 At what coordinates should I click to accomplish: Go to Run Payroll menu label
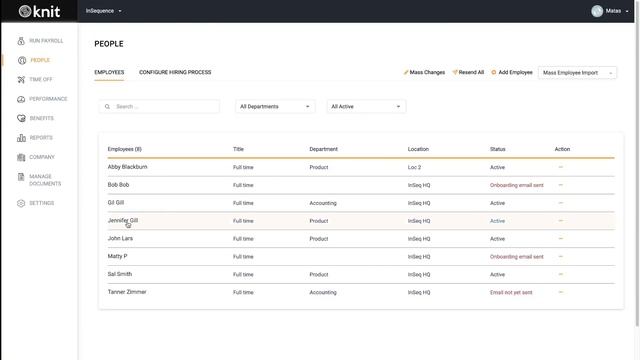click(x=46, y=41)
